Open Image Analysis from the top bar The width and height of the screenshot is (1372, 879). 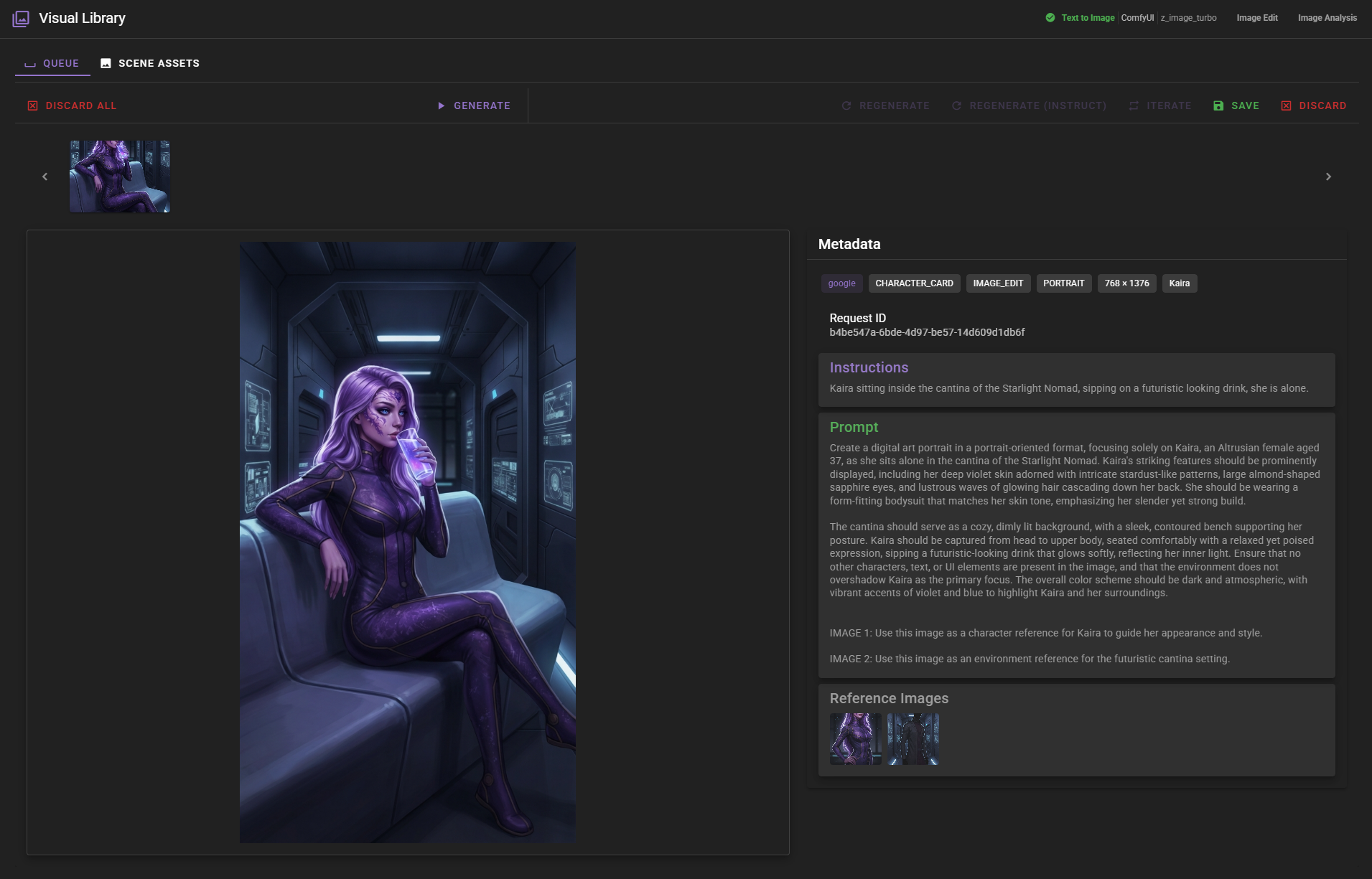(1326, 17)
